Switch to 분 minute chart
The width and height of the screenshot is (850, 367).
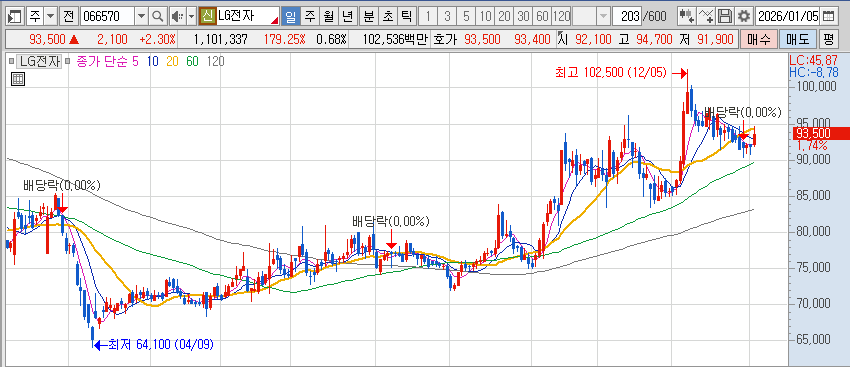369,17
